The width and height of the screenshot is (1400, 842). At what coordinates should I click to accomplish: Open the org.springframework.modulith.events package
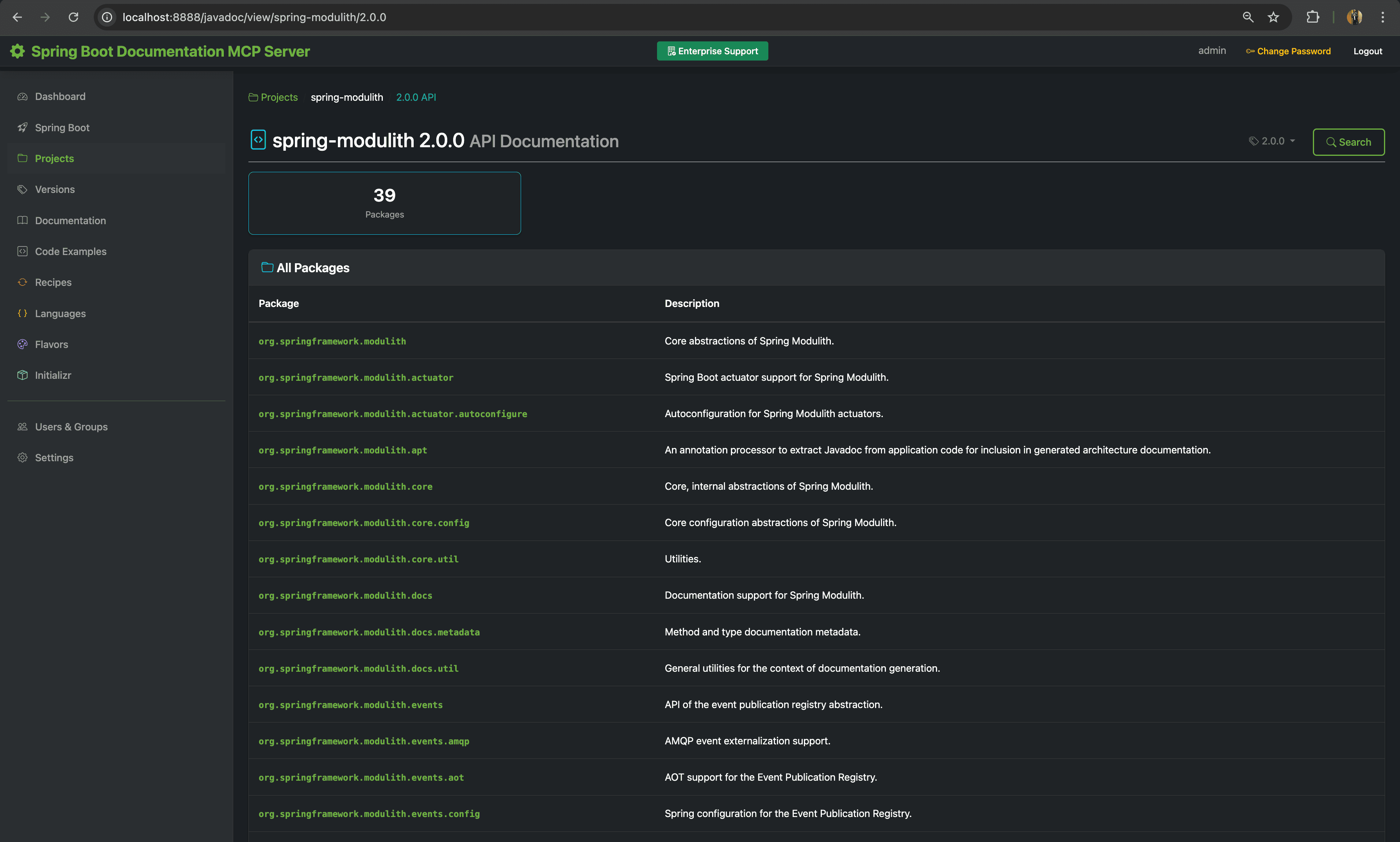tap(351, 705)
